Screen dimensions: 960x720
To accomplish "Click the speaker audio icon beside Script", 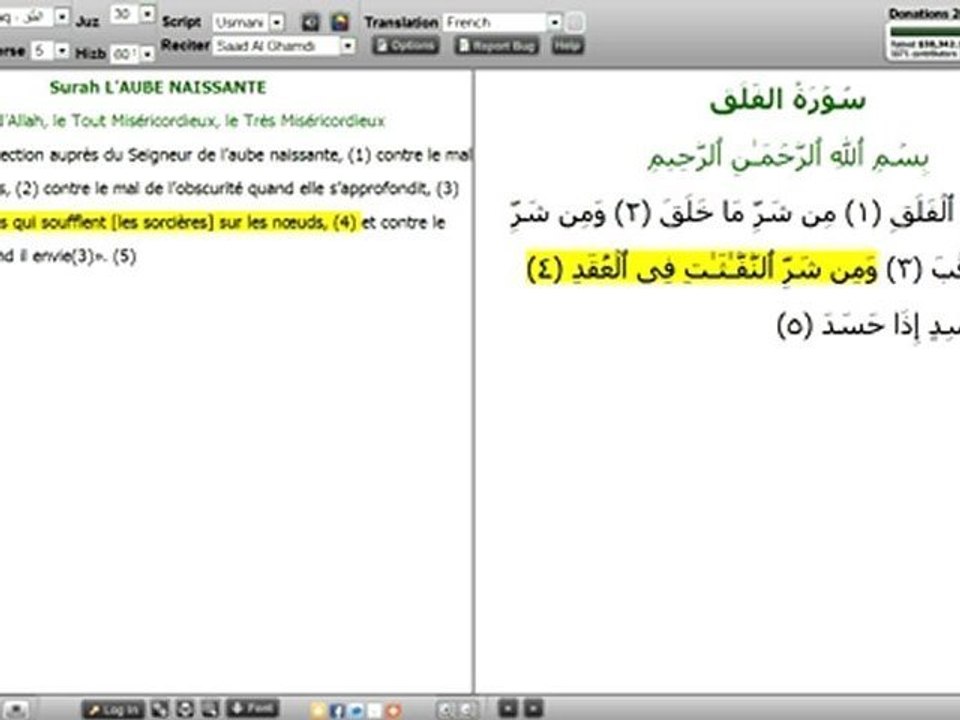I will pos(310,23).
